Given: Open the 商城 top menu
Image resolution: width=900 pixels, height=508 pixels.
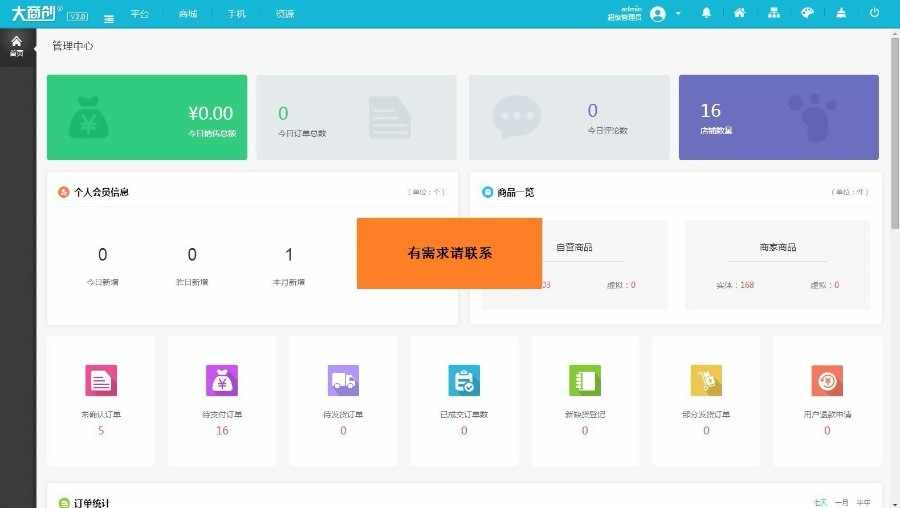Looking at the screenshot, I should 188,14.
